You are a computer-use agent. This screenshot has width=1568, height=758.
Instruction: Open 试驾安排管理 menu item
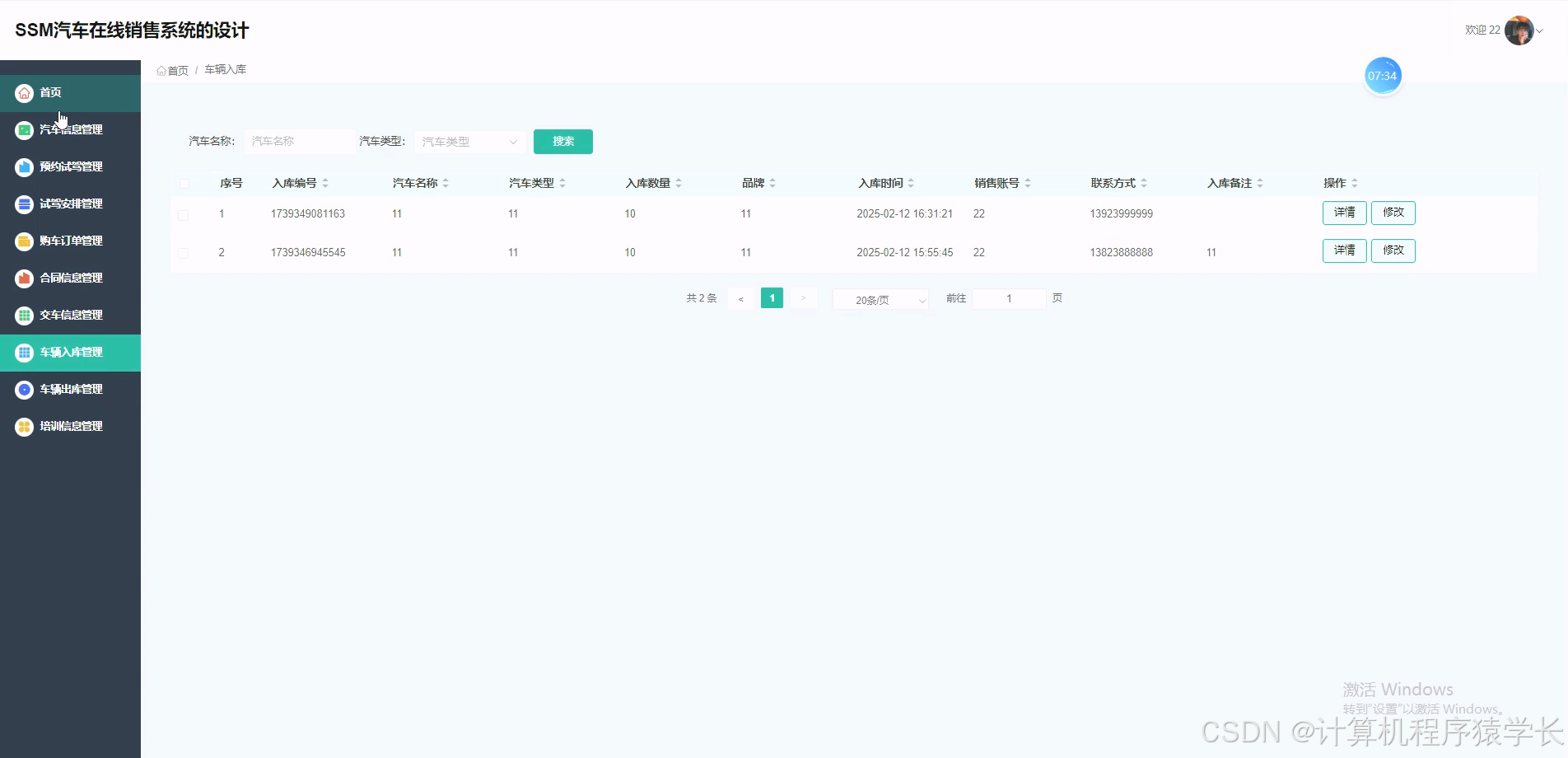click(70, 204)
